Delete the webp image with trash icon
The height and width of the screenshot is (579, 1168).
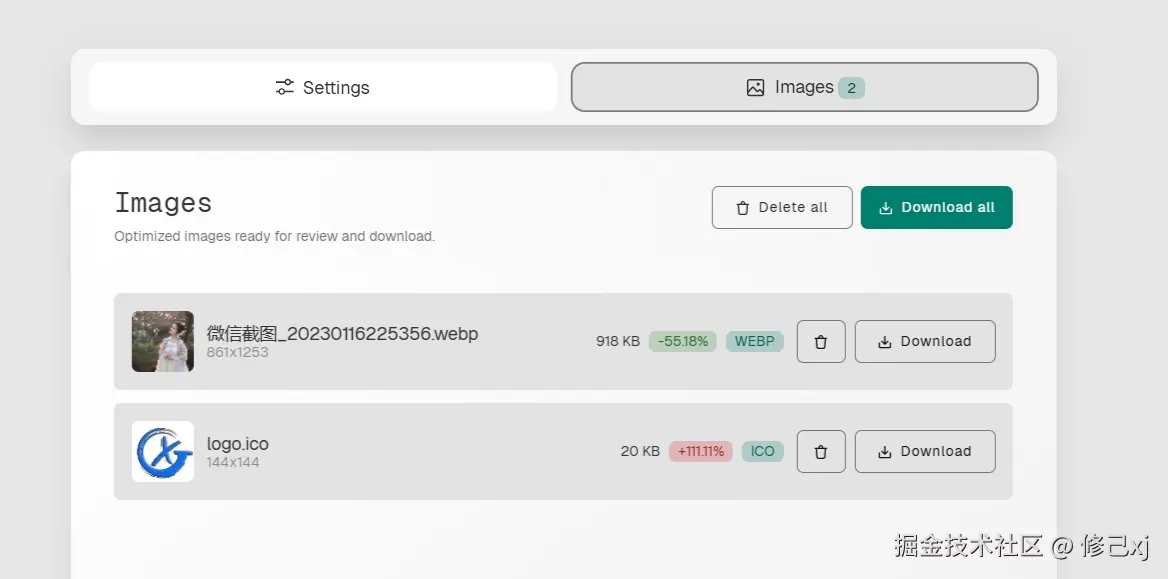(821, 341)
